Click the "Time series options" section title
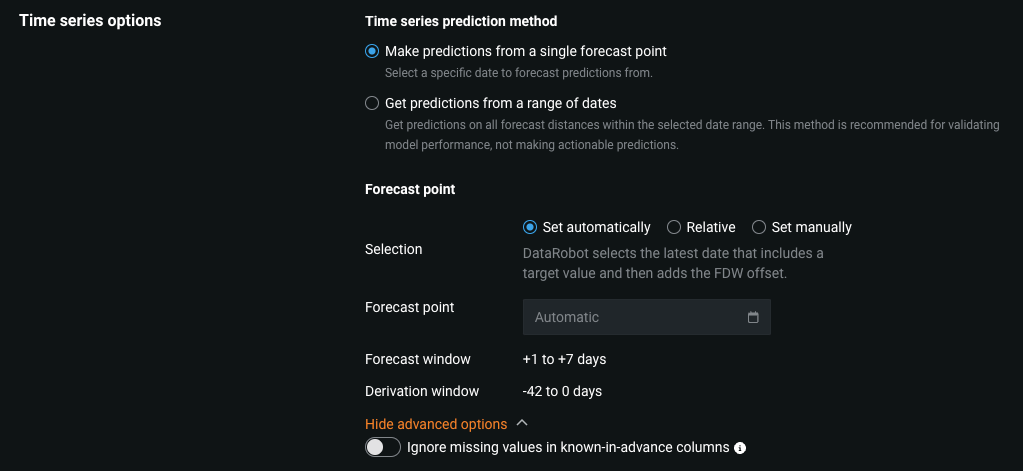This screenshot has height=471, width=1023. pyautogui.click(x=90, y=20)
